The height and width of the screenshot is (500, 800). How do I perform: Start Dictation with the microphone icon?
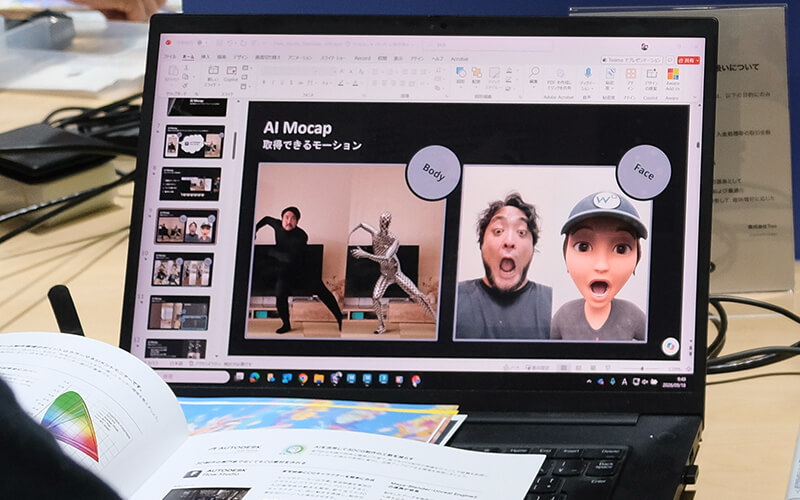coord(588,78)
